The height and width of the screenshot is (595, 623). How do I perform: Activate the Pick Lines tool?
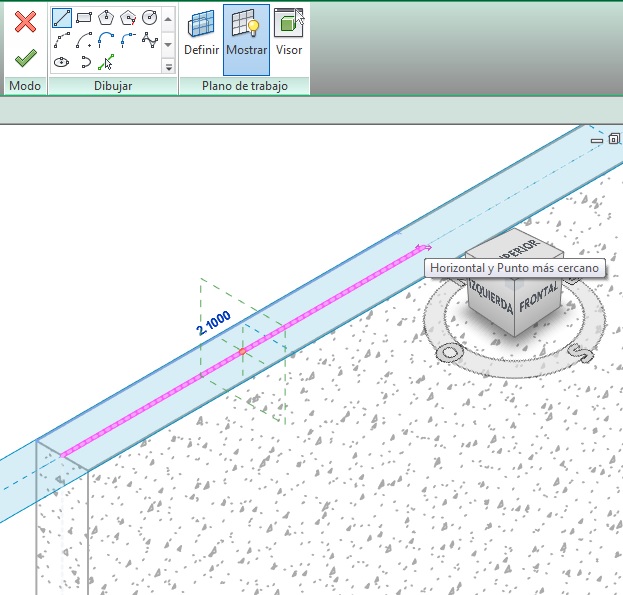(x=106, y=62)
